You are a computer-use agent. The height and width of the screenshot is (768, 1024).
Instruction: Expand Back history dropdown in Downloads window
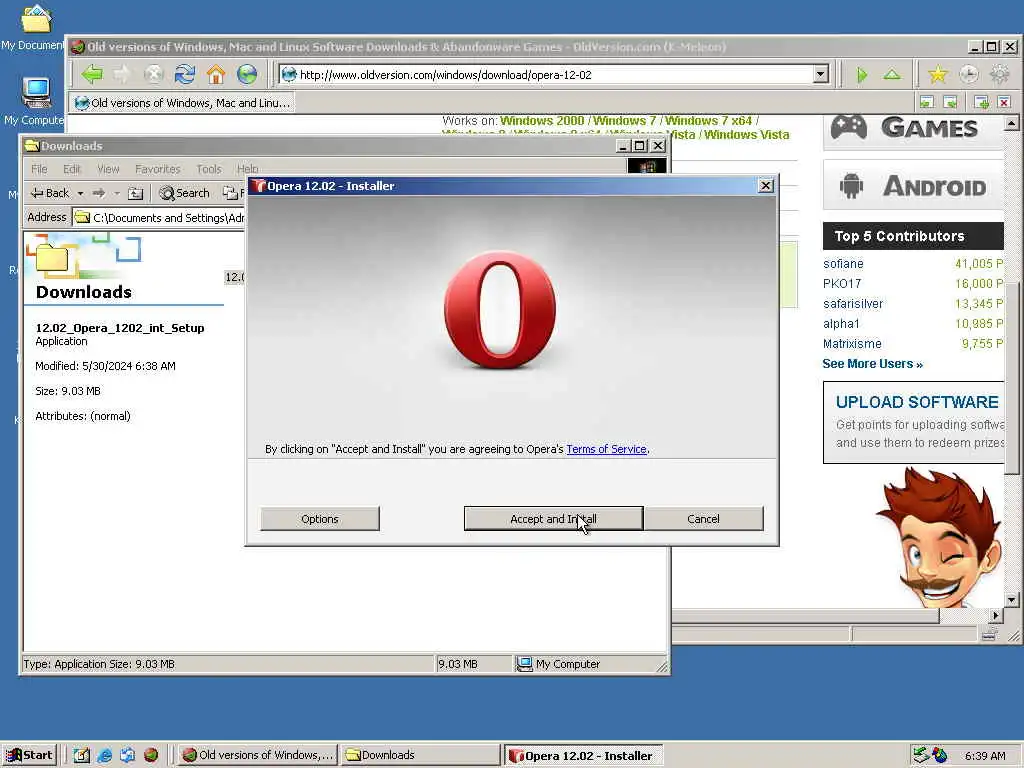click(x=80, y=193)
